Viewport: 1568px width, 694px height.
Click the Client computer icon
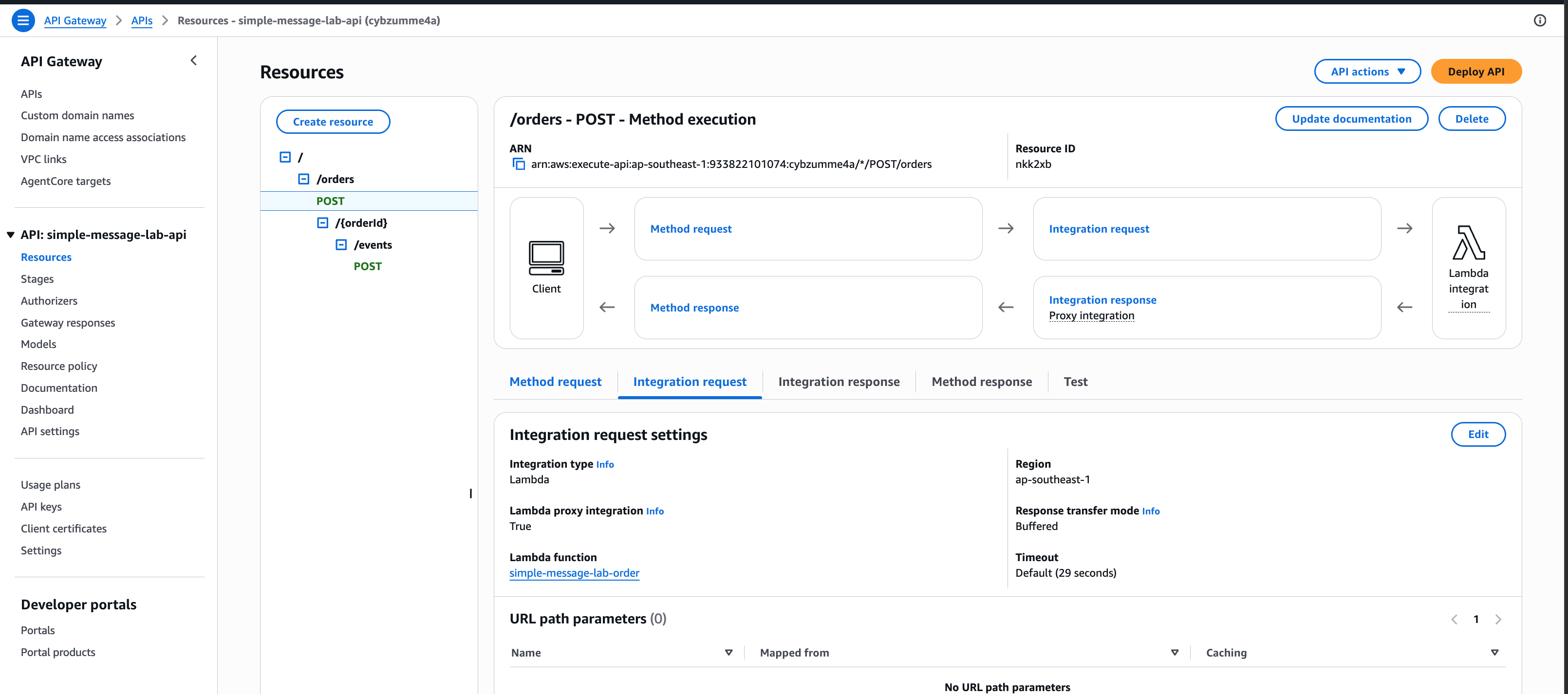tap(546, 258)
